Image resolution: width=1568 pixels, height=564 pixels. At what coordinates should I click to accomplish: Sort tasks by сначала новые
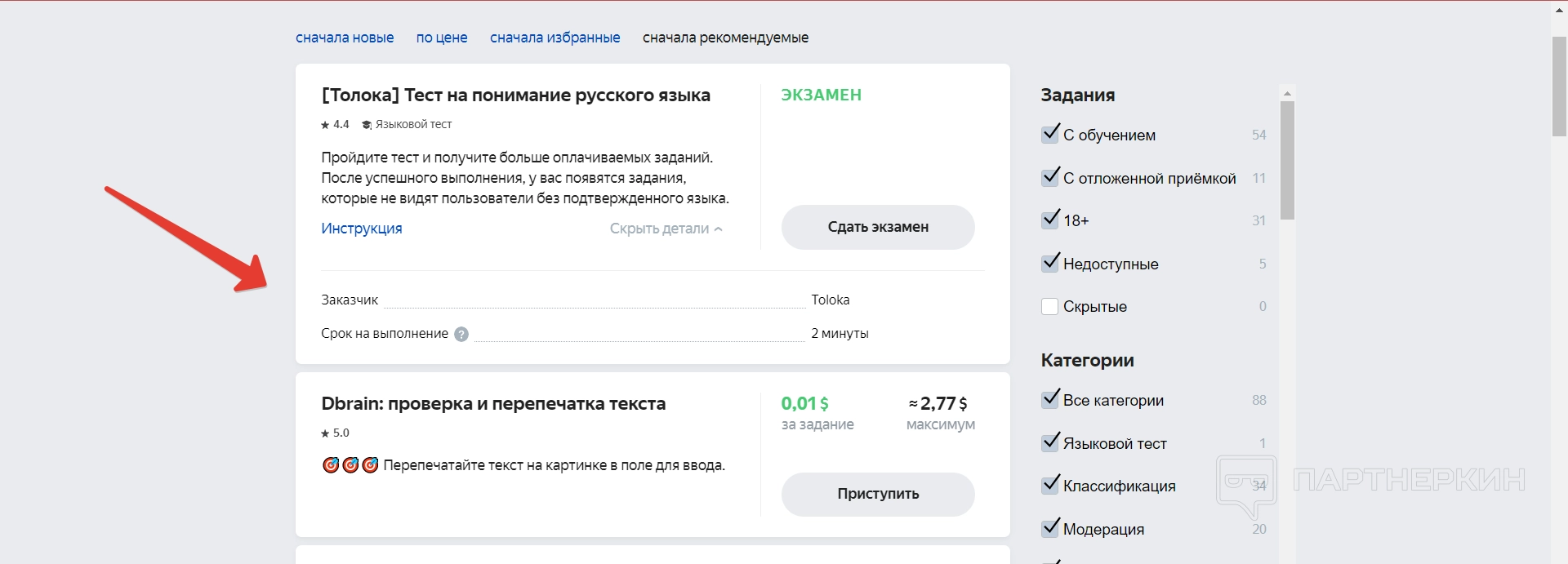click(345, 38)
